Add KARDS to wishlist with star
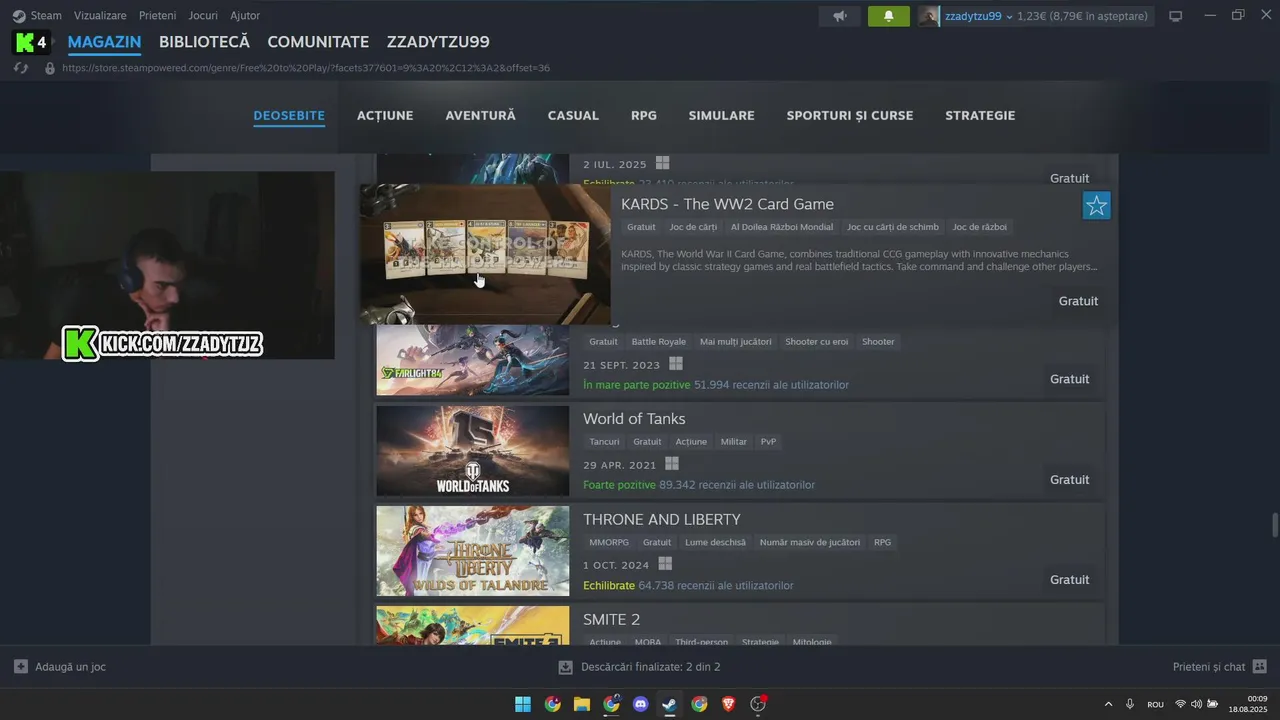The image size is (1280, 720). [1096, 206]
